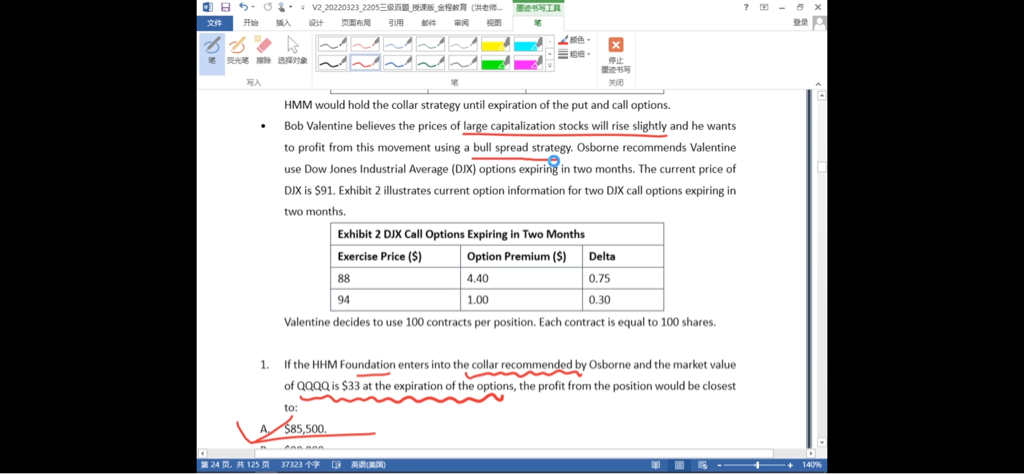Undo the last action

(243, 7)
